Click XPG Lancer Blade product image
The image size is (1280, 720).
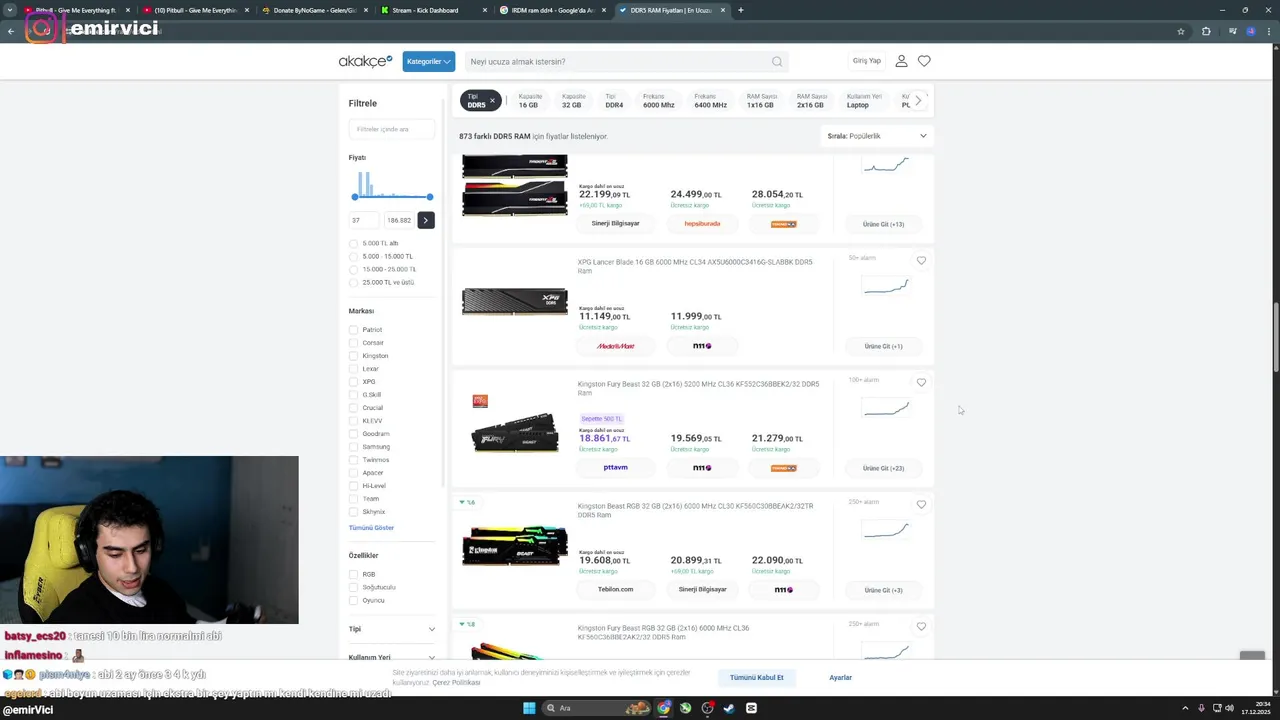point(515,302)
